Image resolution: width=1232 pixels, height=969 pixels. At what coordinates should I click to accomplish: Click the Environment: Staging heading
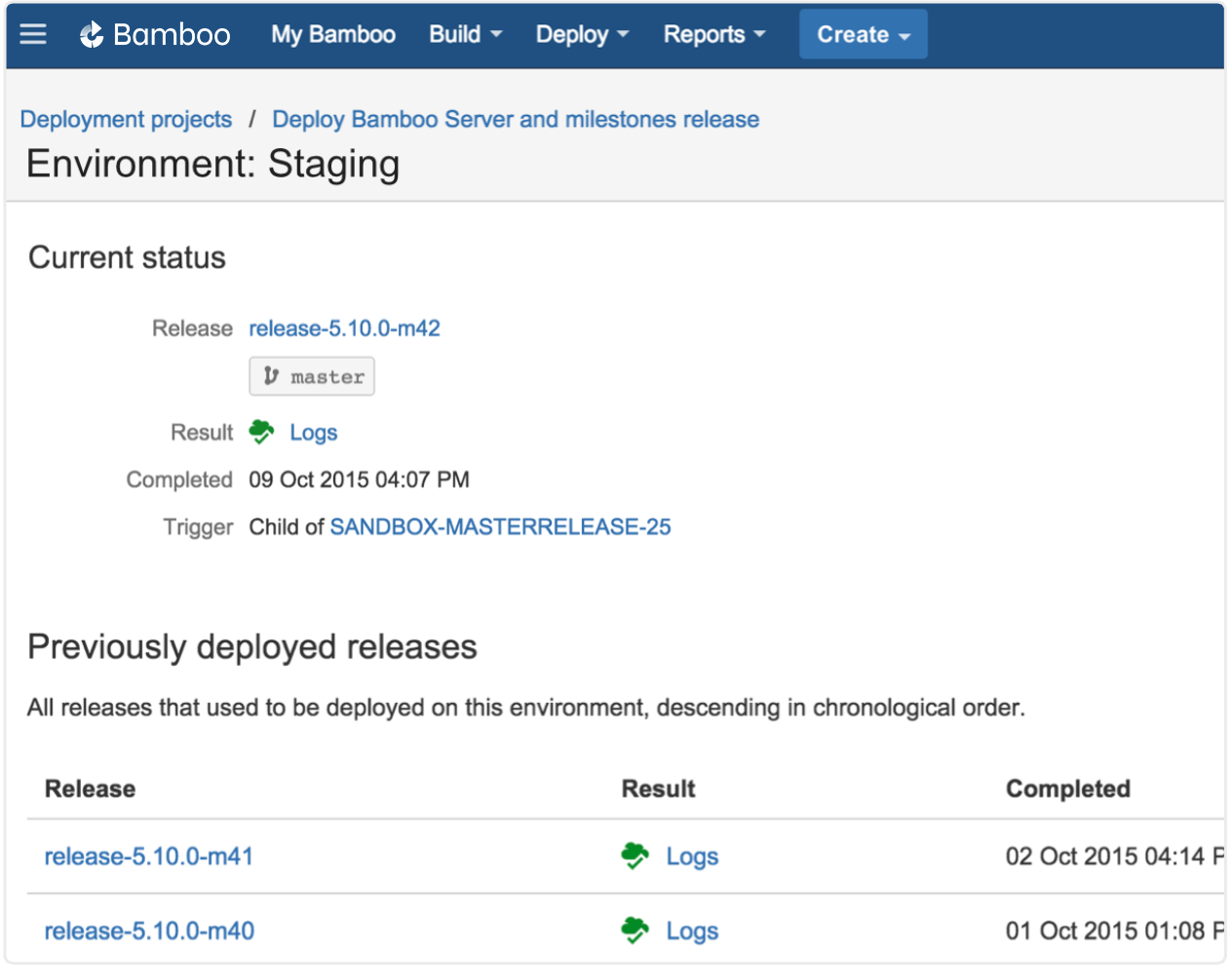coord(213,164)
